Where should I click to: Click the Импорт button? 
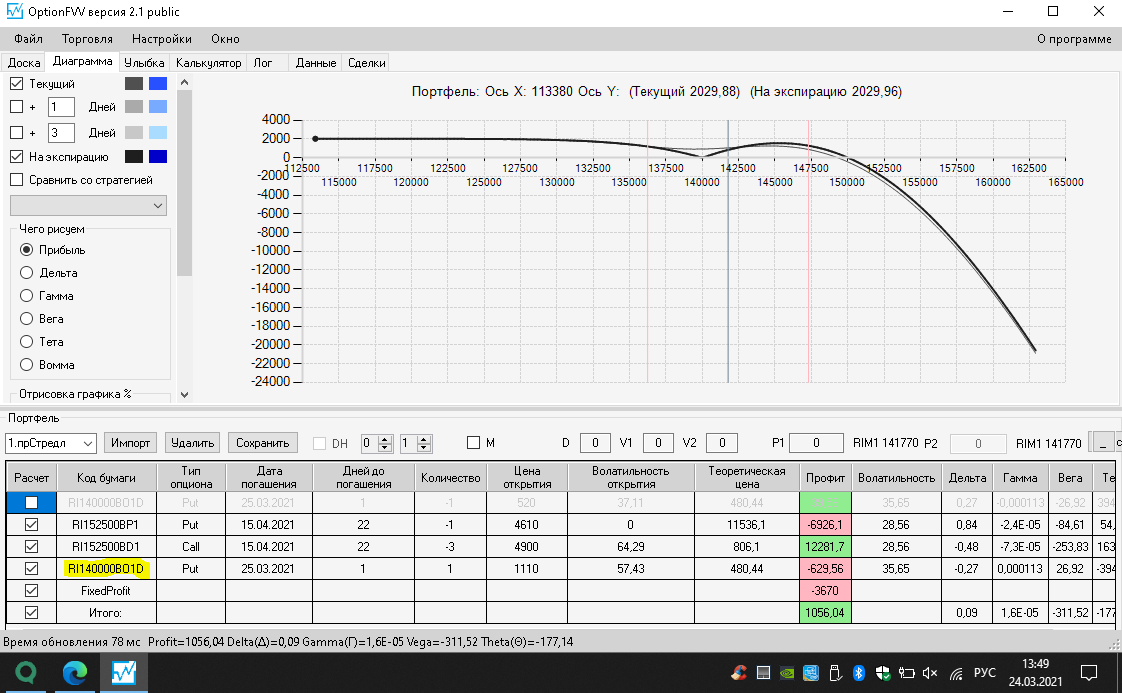130,443
